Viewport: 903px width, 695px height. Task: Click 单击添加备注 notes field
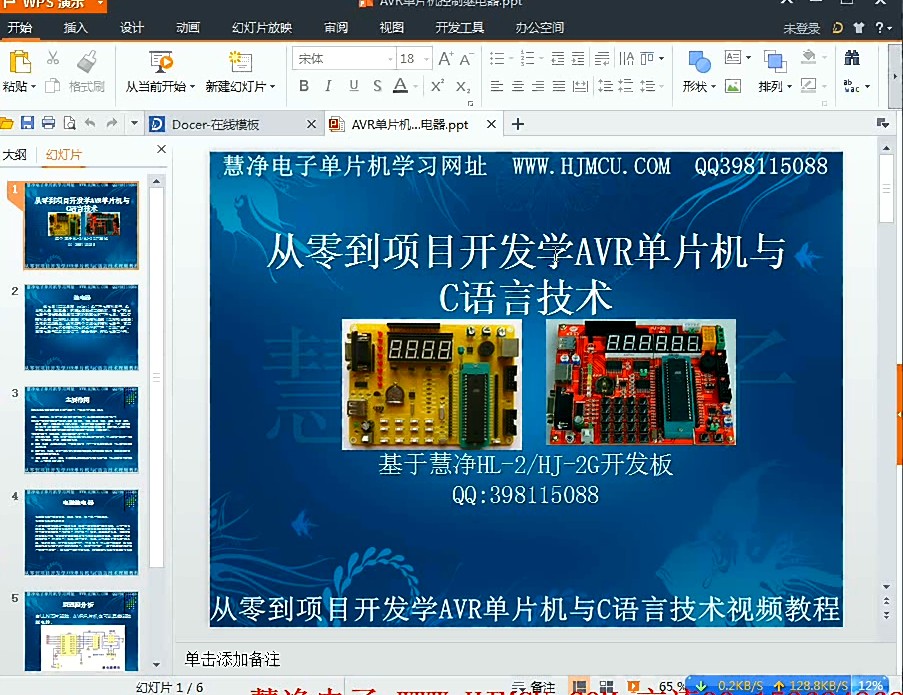coord(233,659)
